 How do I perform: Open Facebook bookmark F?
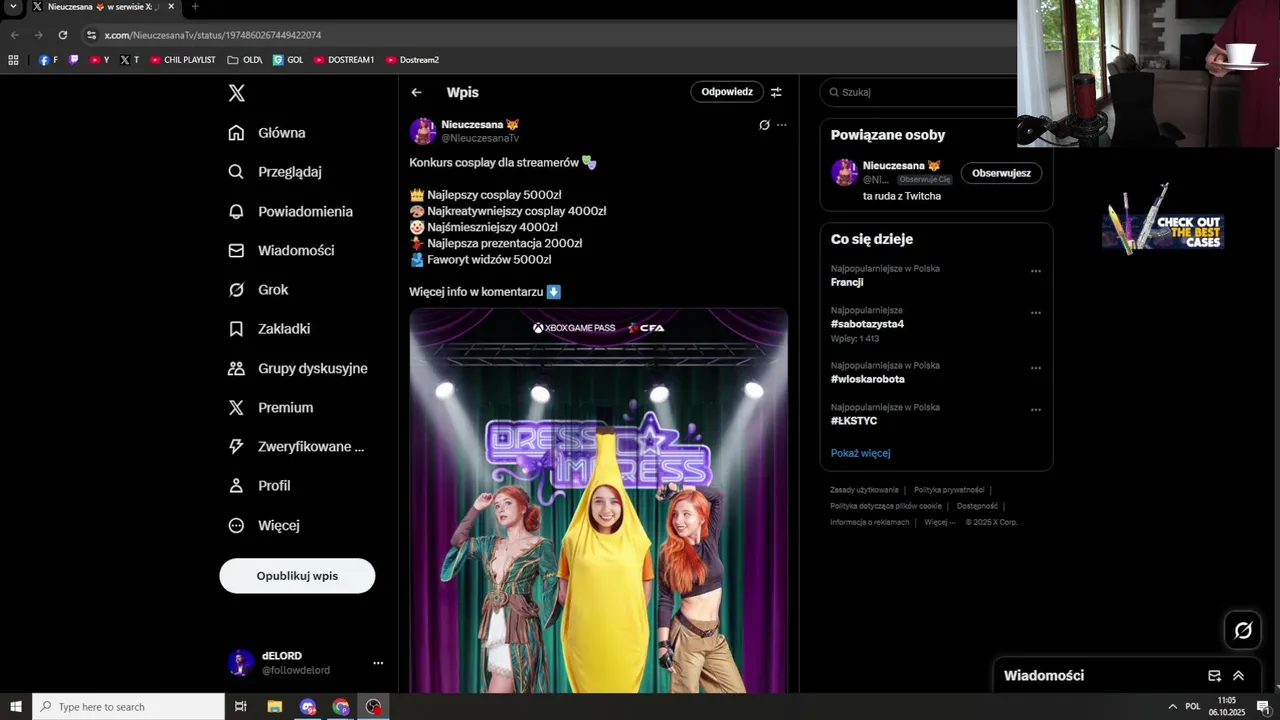48,60
